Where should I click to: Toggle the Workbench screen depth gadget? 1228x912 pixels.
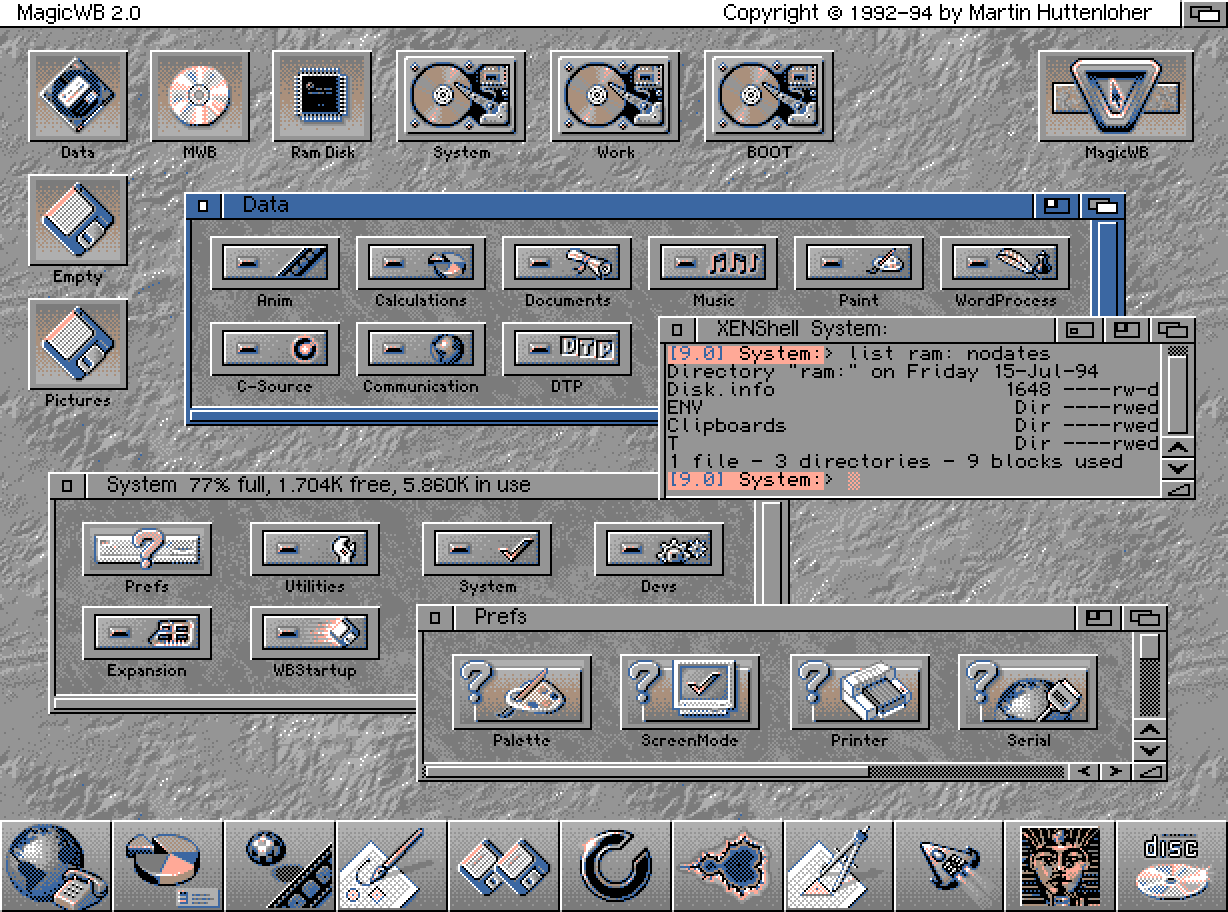1203,13
